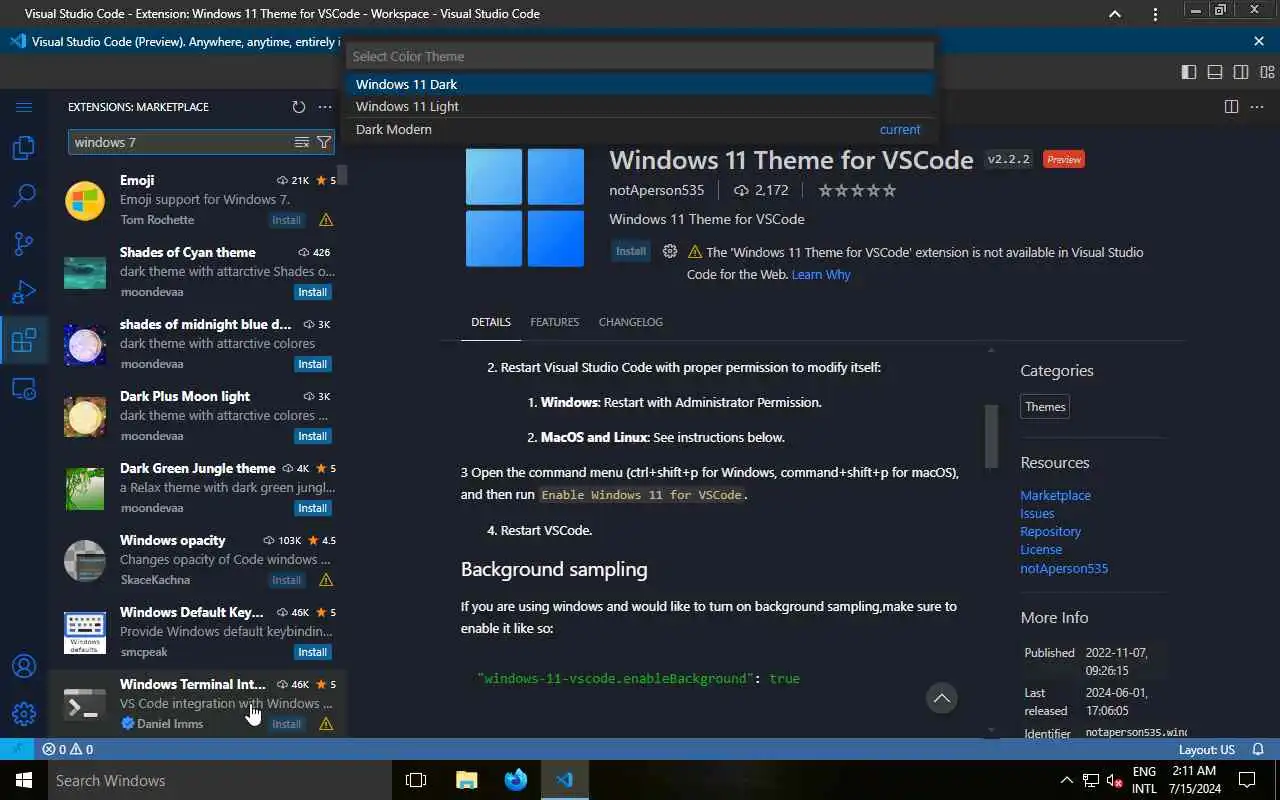Open the Source Control view
Screen dimensions: 1280x800
pos(24,243)
